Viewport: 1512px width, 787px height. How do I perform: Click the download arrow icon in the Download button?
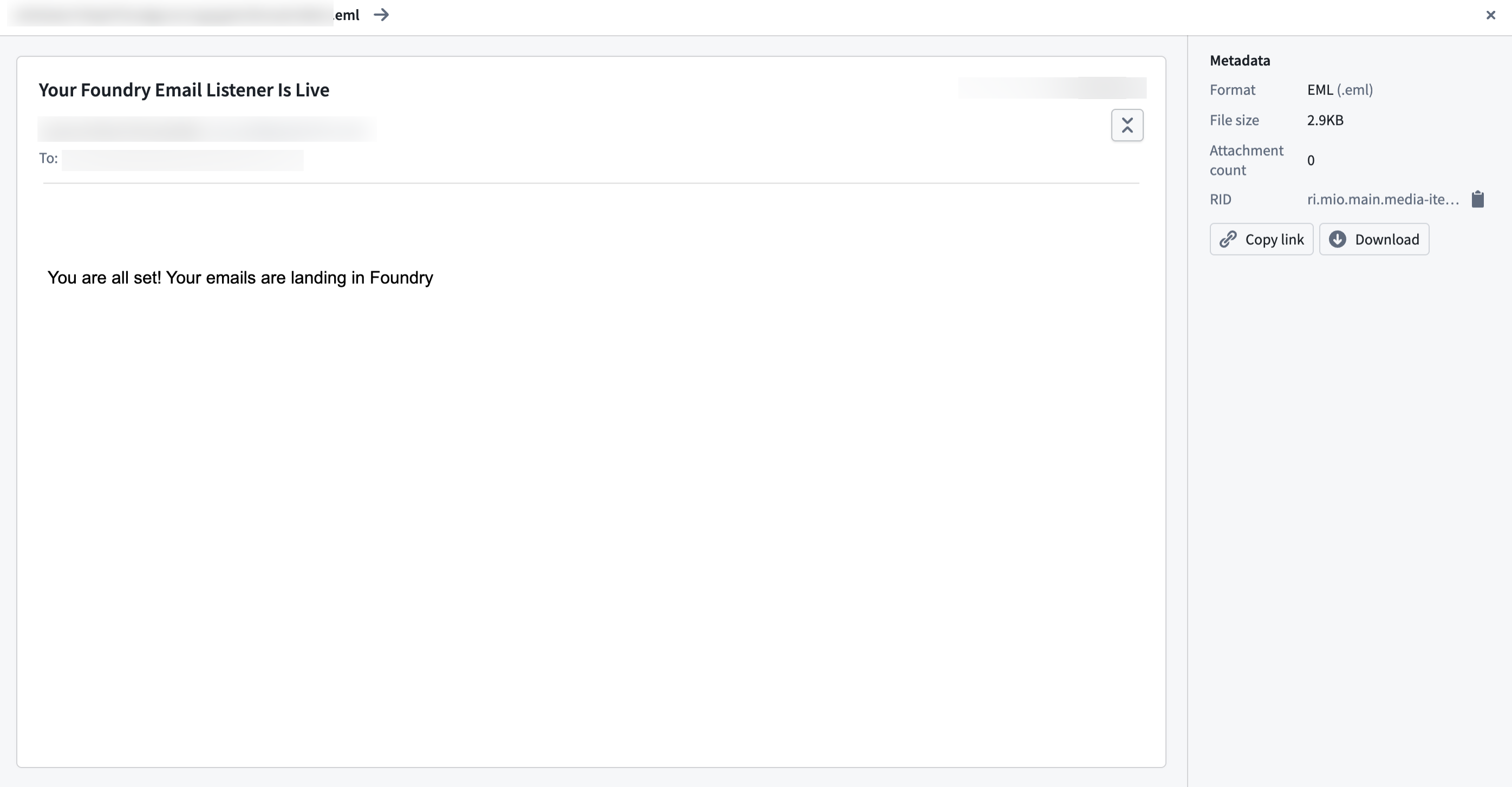coord(1339,239)
